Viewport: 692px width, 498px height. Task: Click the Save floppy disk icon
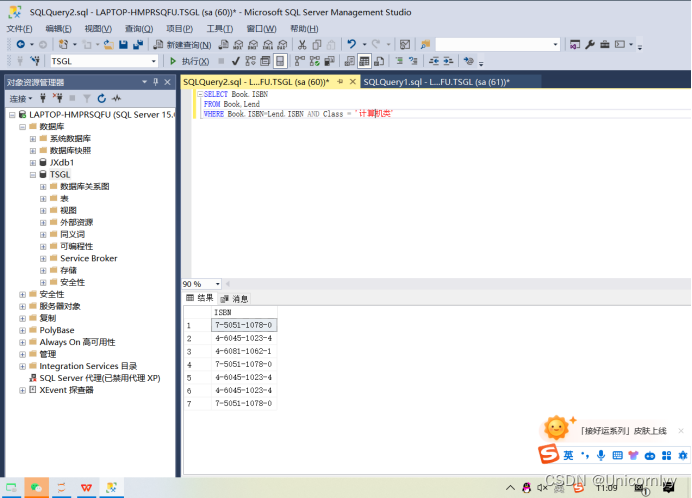pyautogui.click(x=124, y=44)
